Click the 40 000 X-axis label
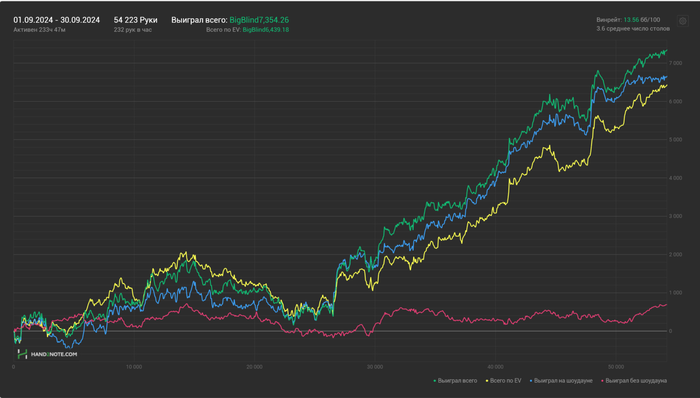 coord(496,367)
